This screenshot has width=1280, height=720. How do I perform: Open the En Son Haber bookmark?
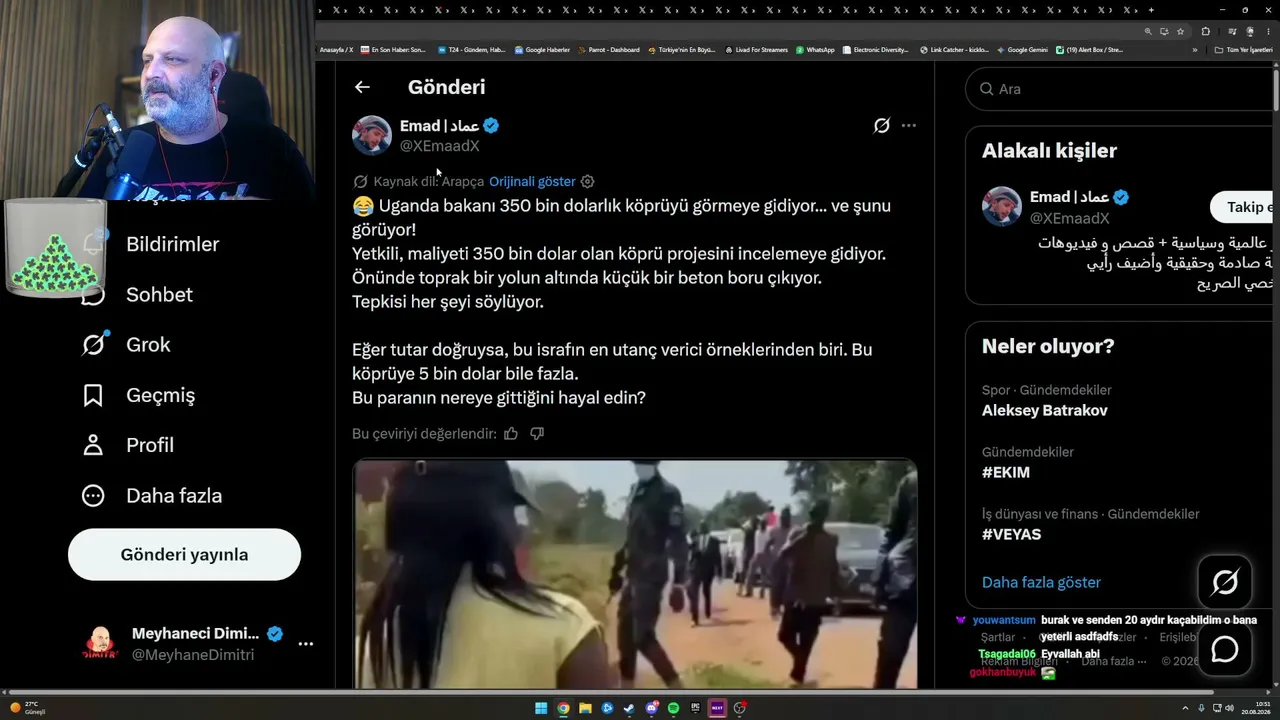[393, 50]
